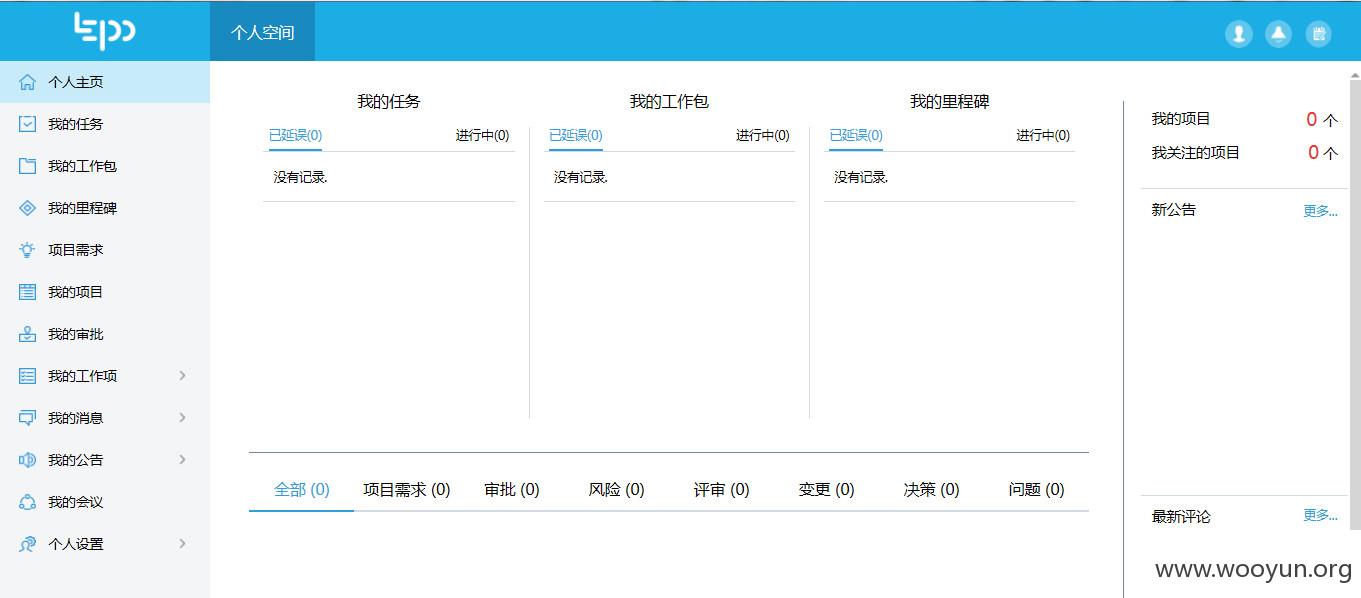Click 我关注的项目 label in right panel
This screenshot has height=598, width=1361.
click(1196, 153)
